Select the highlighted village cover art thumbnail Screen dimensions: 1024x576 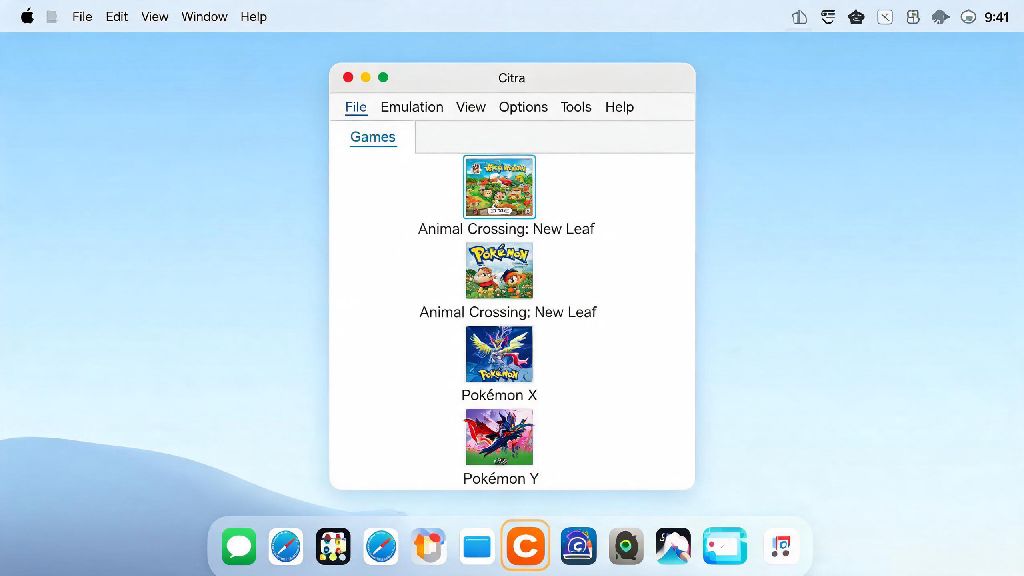coord(500,187)
